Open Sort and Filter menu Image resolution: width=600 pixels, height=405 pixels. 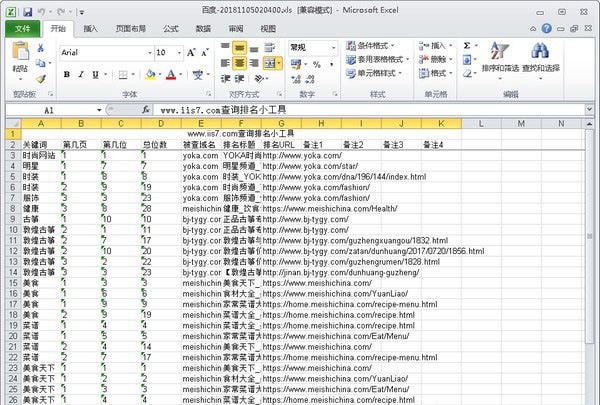(500, 59)
